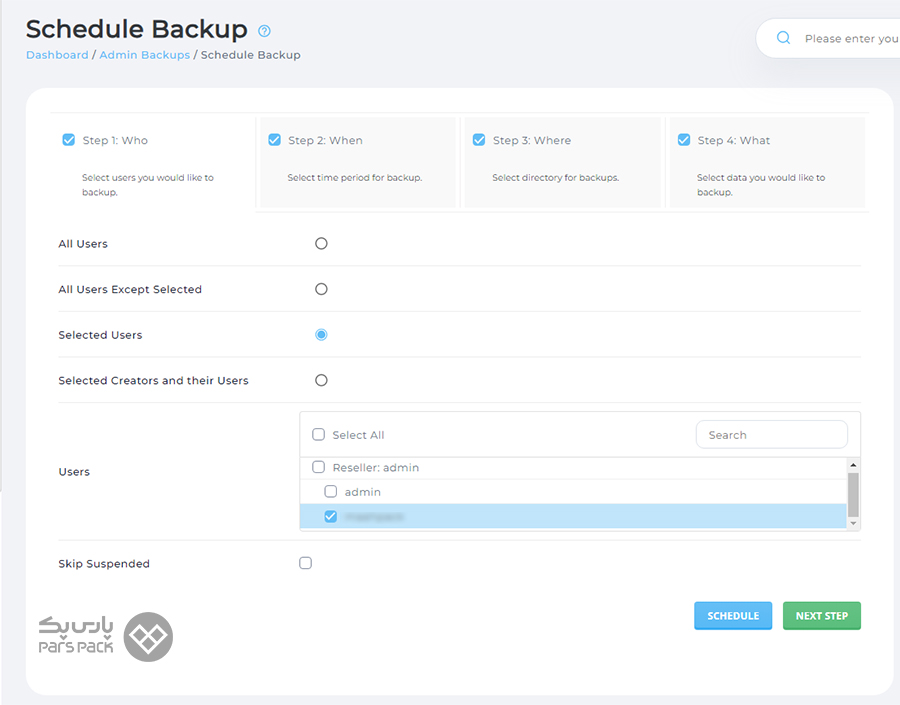Click the NEXT STEP button
Image resolution: width=900 pixels, height=705 pixels.
[x=821, y=615]
